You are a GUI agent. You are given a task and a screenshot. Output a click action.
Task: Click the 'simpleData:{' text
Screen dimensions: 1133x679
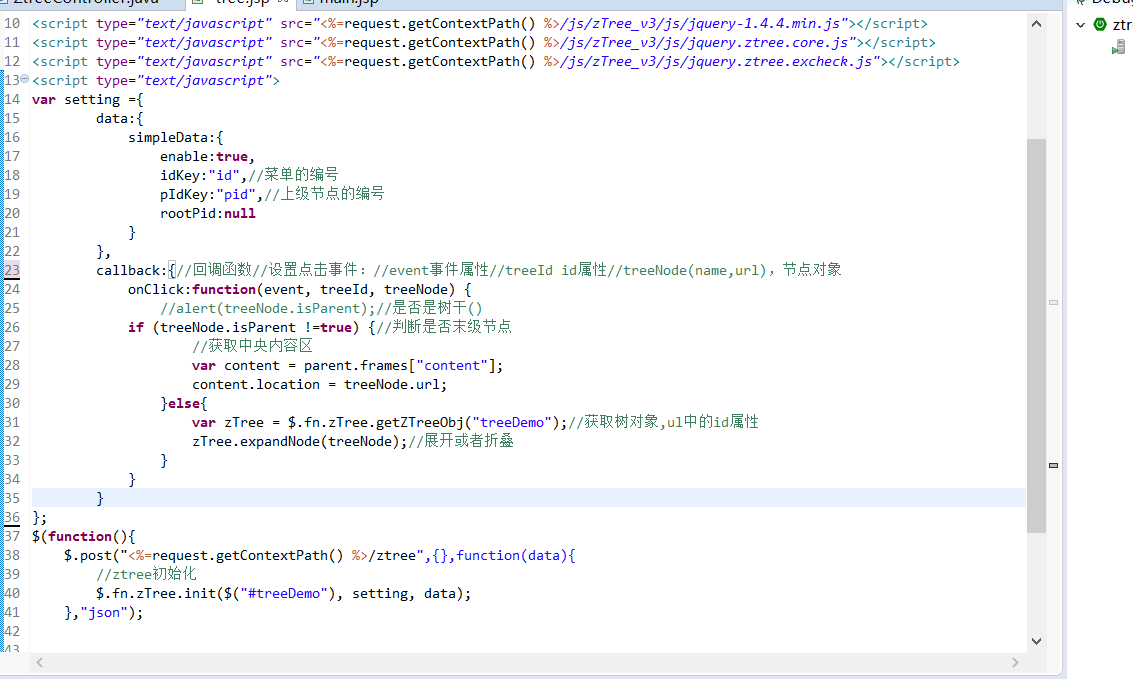coord(176,137)
